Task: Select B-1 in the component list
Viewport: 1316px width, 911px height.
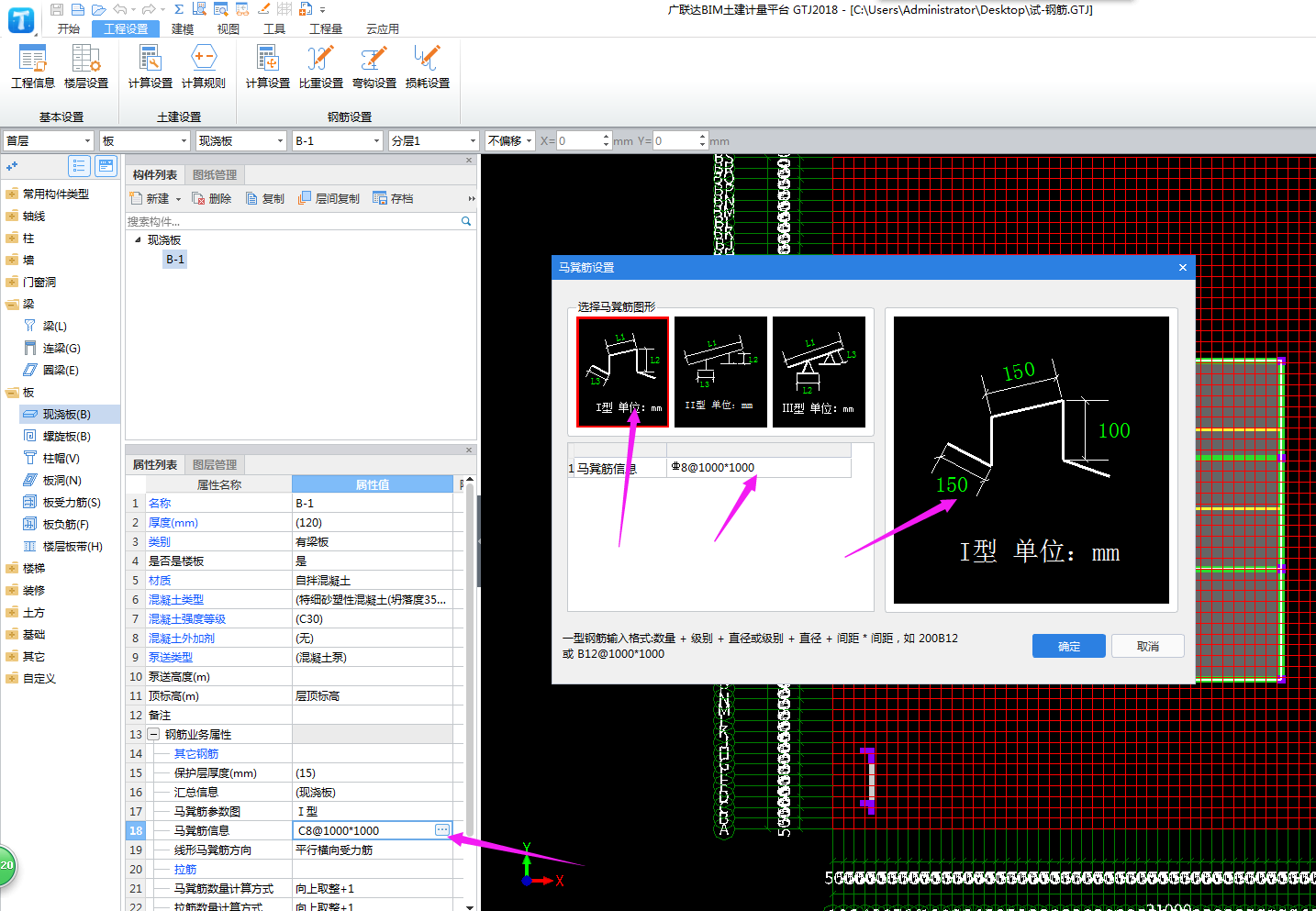Action: (x=175, y=260)
